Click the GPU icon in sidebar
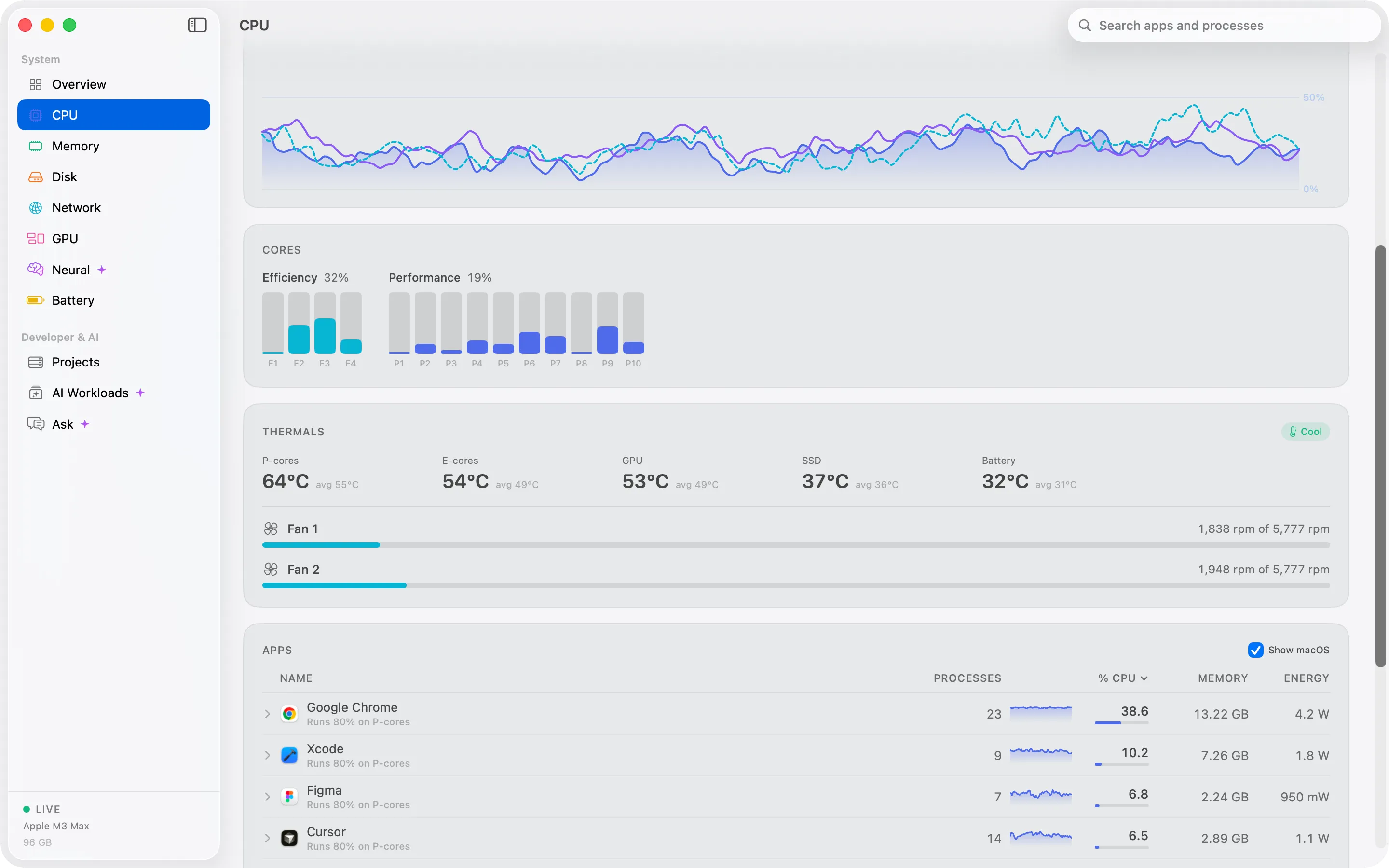Viewport: 1389px width, 868px height. click(36, 238)
